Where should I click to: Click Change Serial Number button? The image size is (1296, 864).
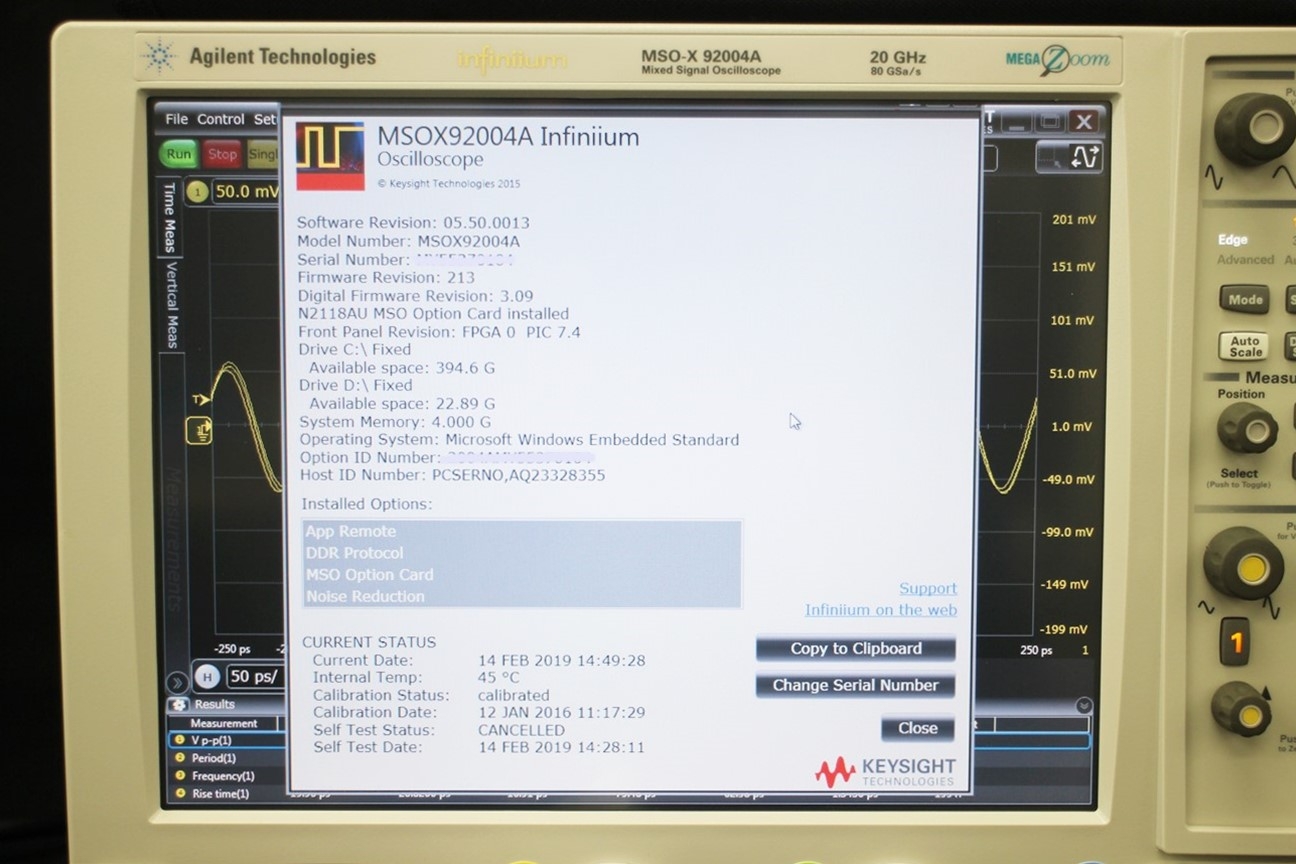pos(856,686)
